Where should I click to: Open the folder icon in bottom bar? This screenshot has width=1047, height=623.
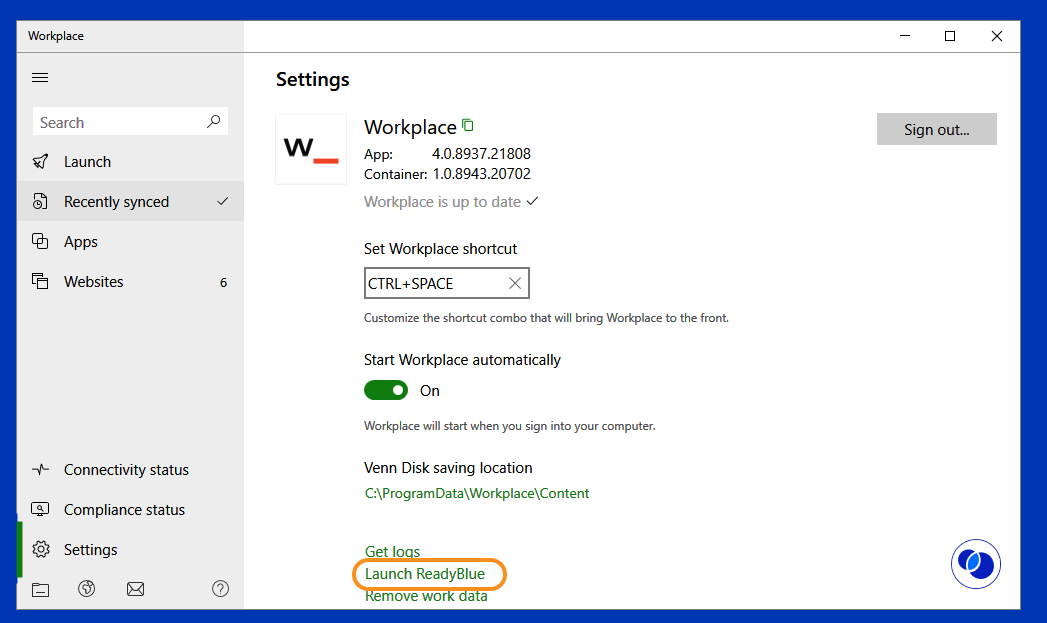coord(41,590)
